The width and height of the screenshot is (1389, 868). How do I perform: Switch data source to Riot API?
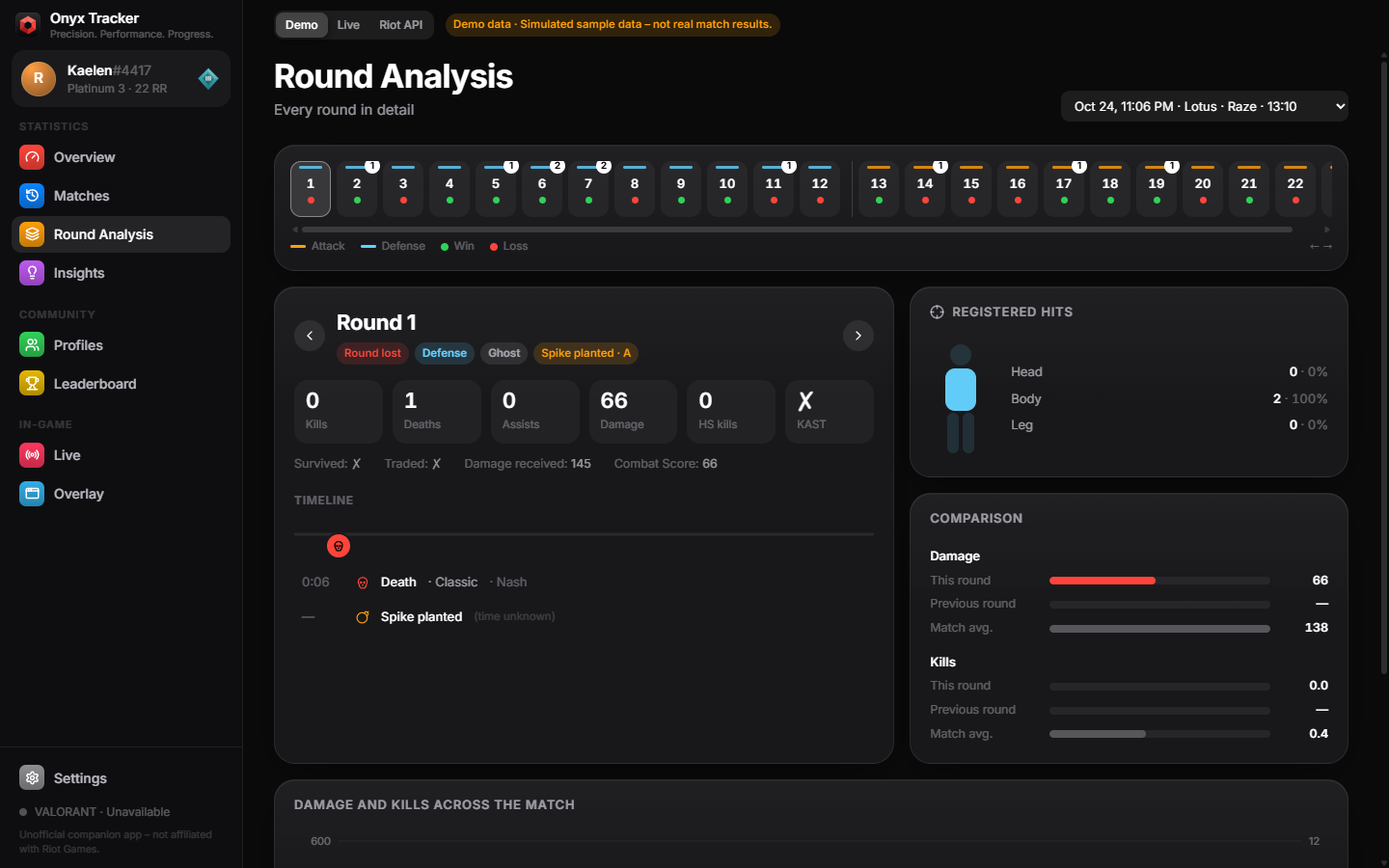click(400, 25)
